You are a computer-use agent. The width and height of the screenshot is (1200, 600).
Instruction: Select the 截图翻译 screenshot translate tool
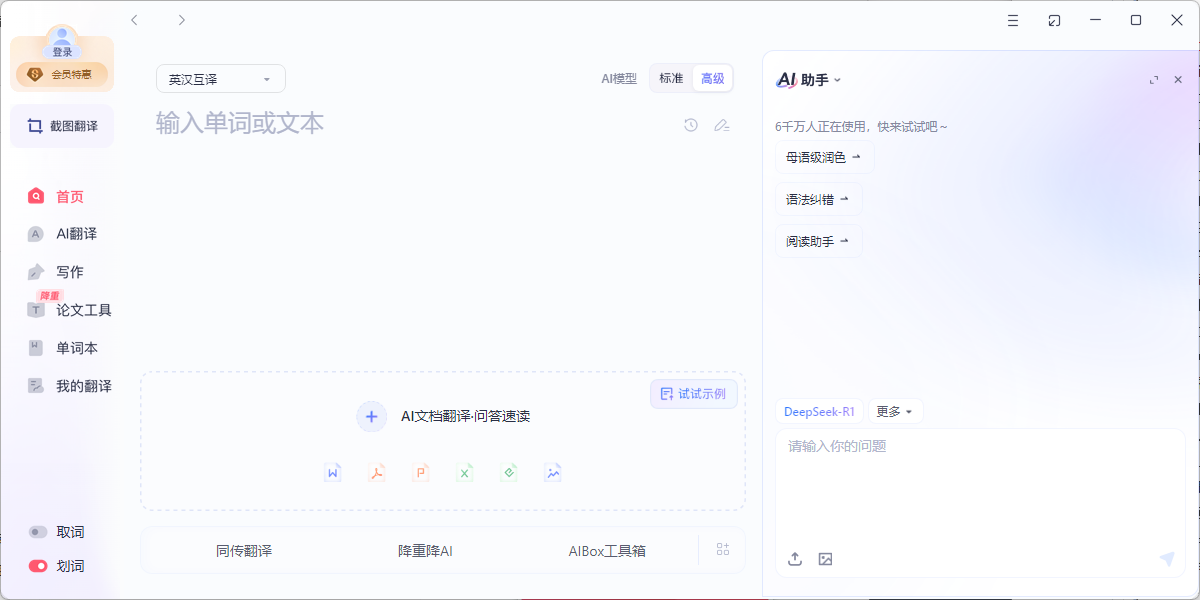point(62,126)
